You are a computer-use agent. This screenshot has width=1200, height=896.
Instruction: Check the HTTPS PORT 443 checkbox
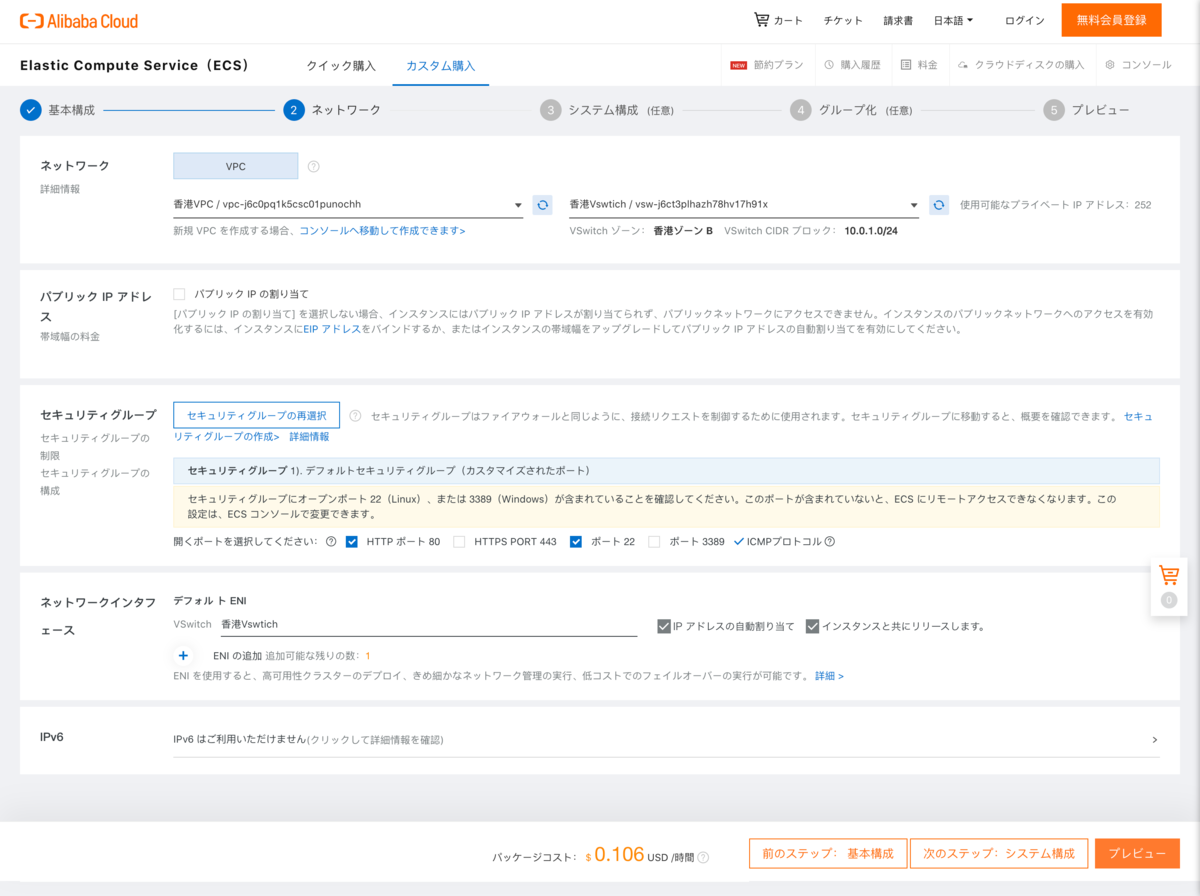460,542
